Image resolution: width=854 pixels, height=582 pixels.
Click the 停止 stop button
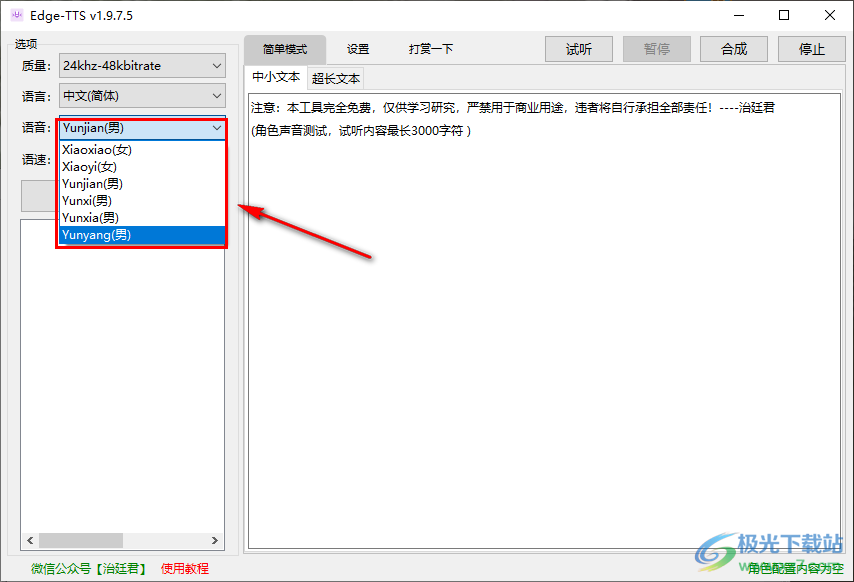tap(812, 50)
